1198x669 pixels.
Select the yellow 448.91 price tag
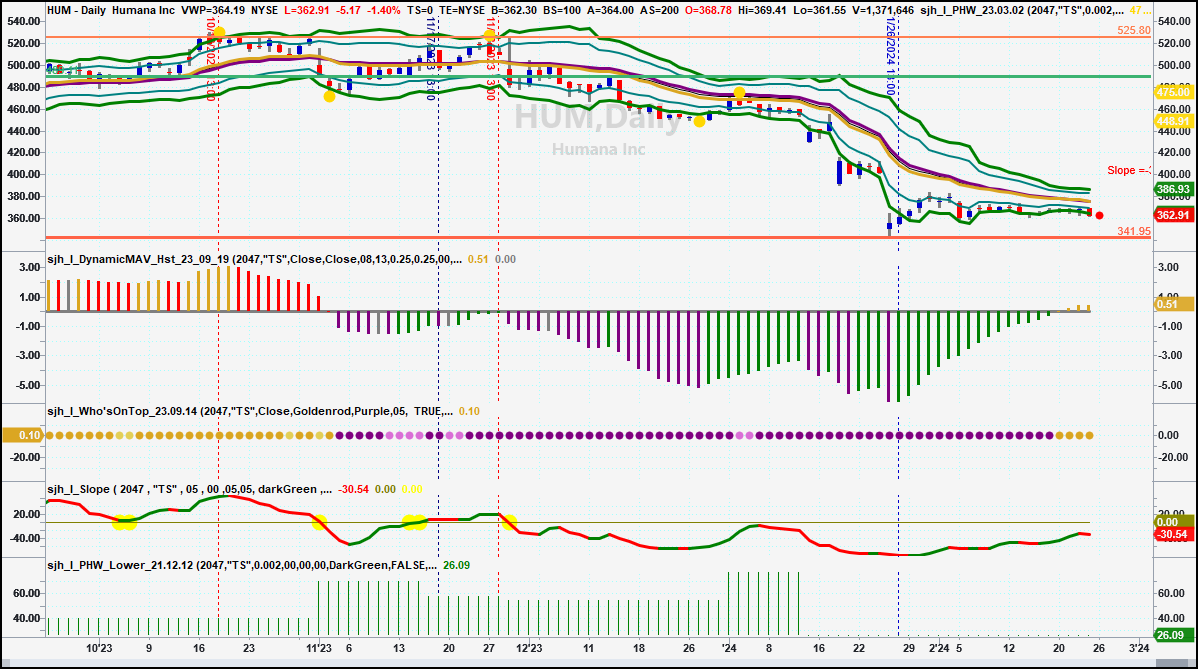pos(1174,121)
